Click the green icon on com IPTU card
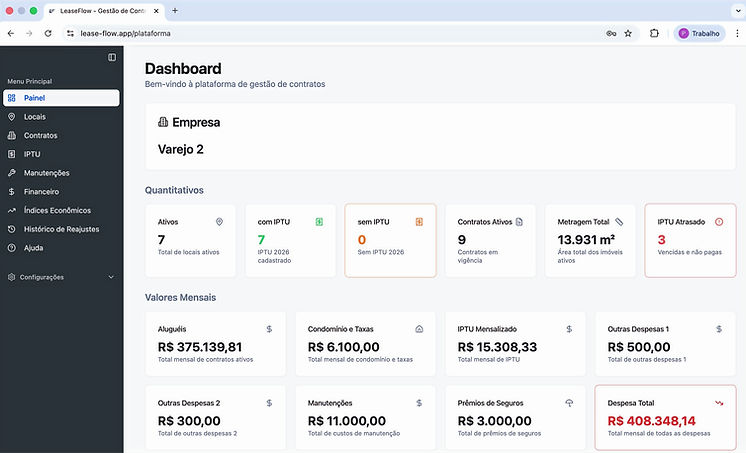 pyautogui.click(x=319, y=222)
